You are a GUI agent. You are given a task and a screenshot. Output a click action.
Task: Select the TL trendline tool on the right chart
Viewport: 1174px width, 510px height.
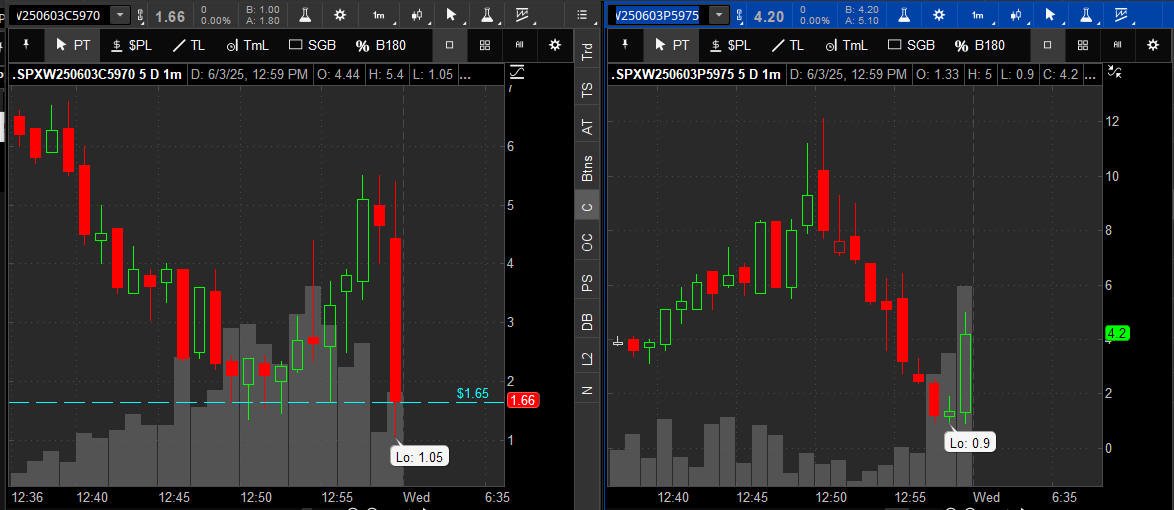(787, 46)
